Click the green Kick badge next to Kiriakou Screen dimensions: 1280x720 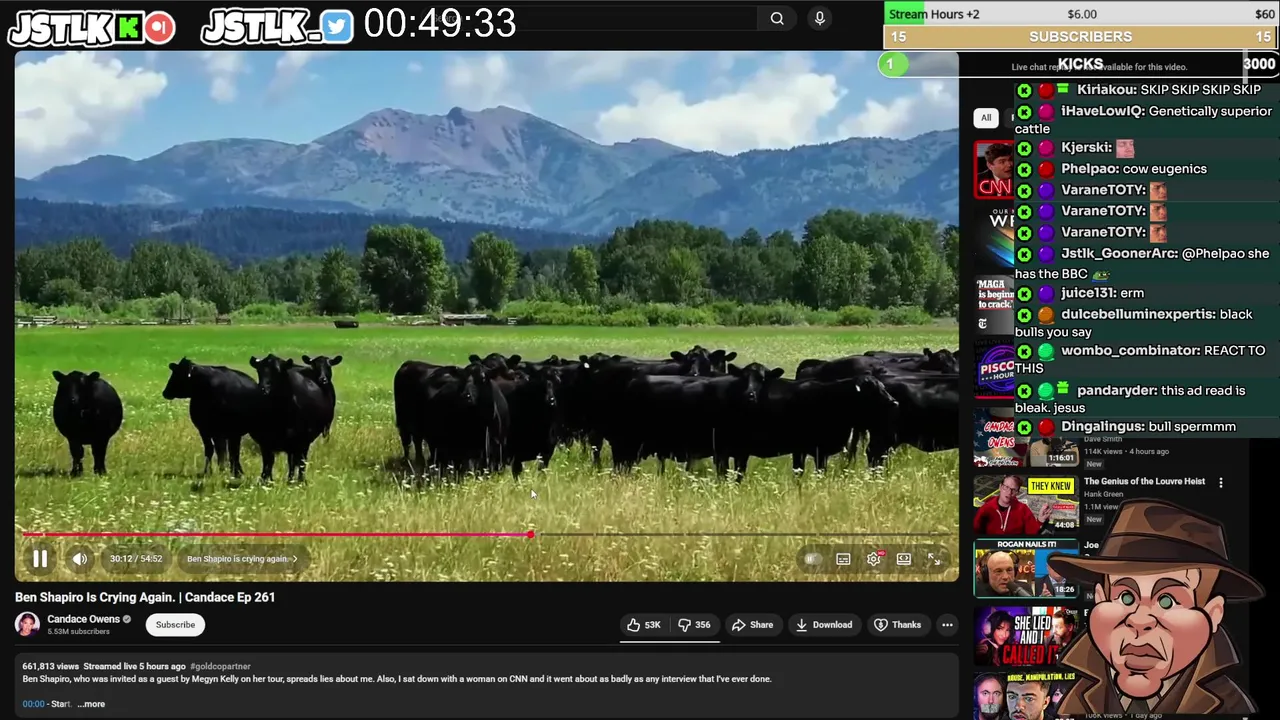[x=1024, y=90]
